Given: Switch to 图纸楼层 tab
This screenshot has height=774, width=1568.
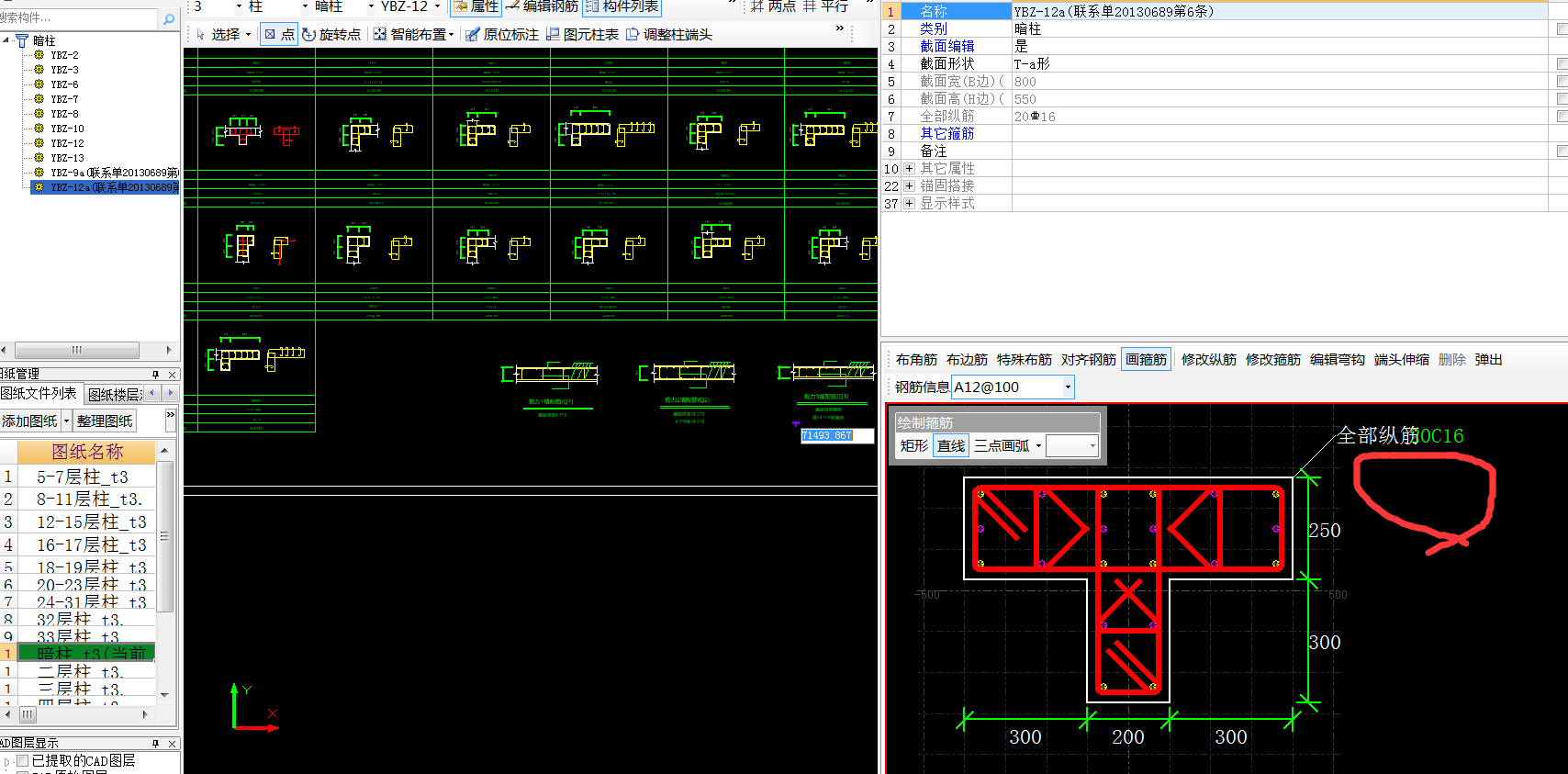Looking at the screenshot, I should click(x=115, y=395).
